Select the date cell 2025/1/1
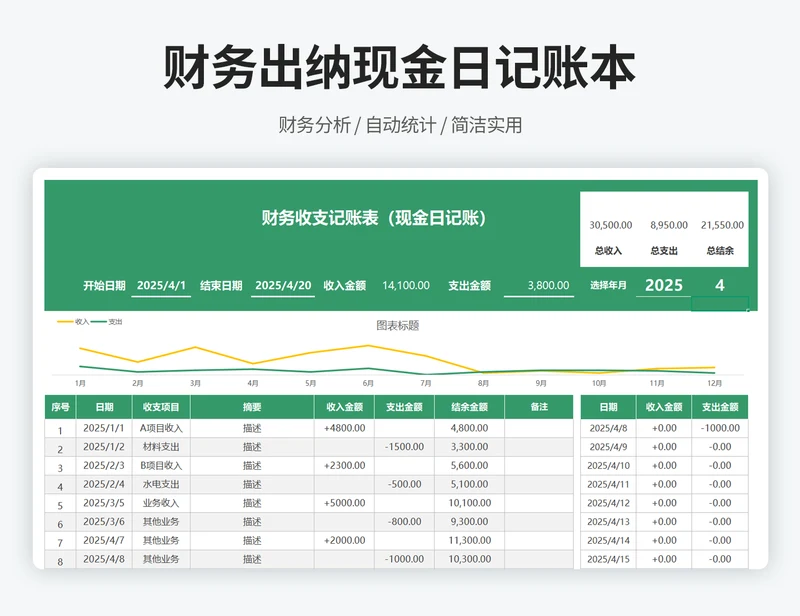This screenshot has height=616, width=800. tap(104, 428)
